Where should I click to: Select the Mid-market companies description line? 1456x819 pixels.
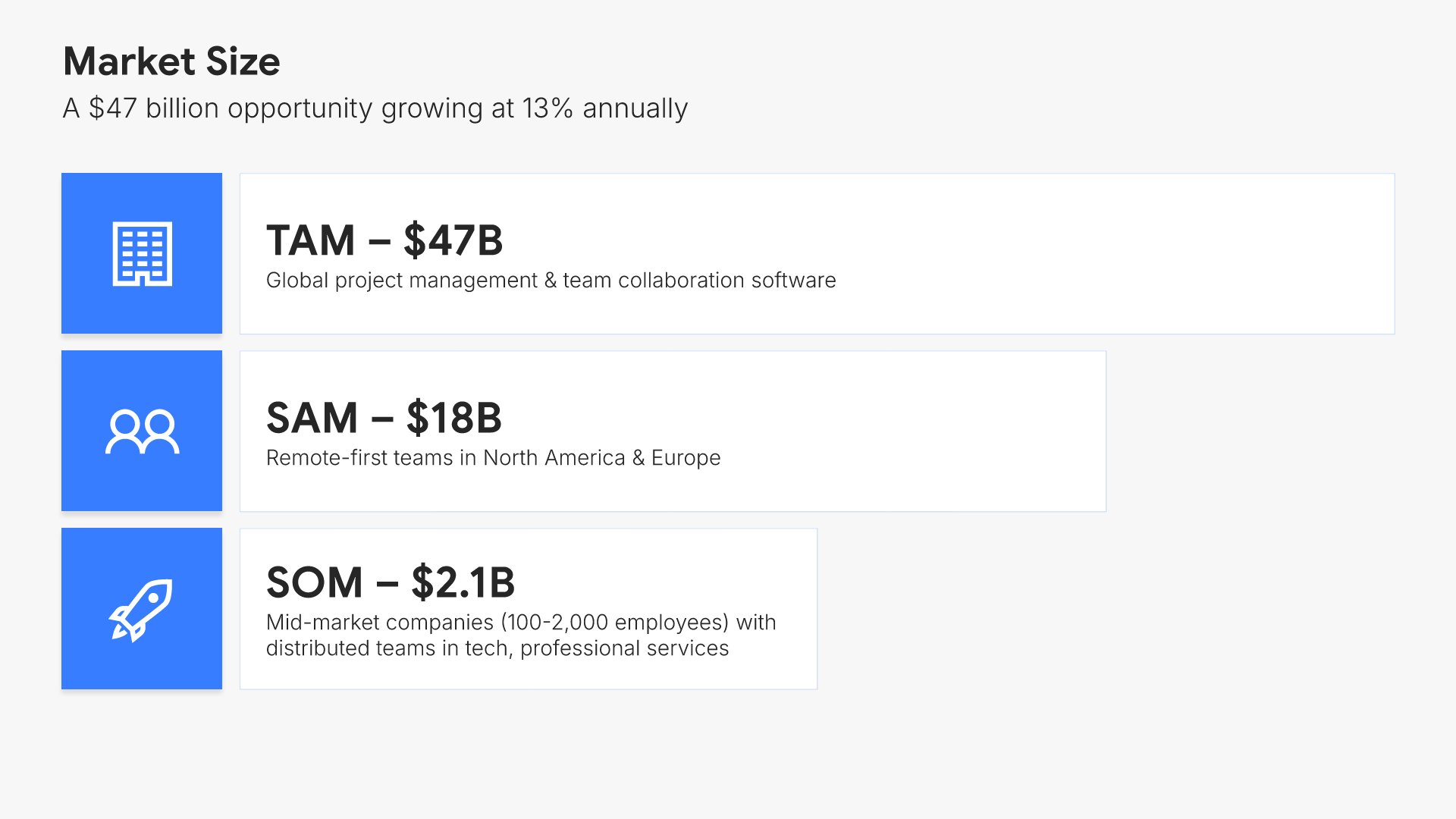(520, 623)
